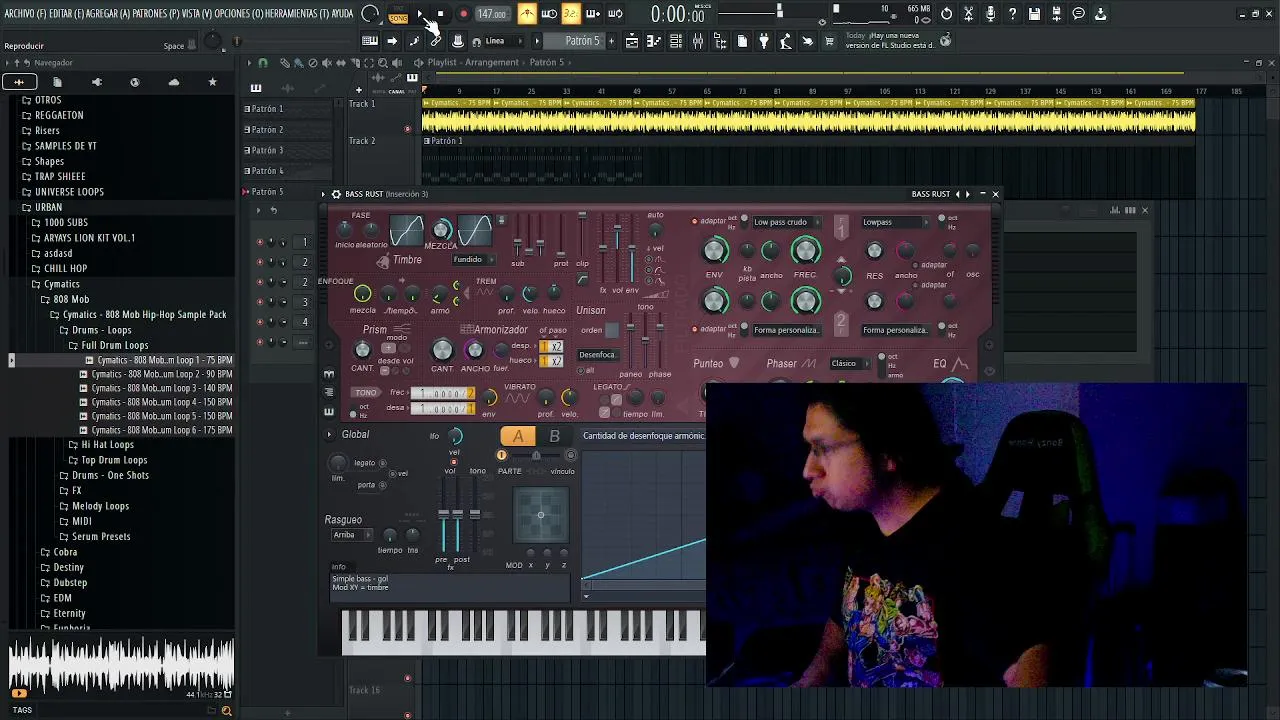Image resolution: width=1280 pixels, height=720 pixels.
Task: Open the Arriba strum direction selector
Action: [x=352, y=535]
